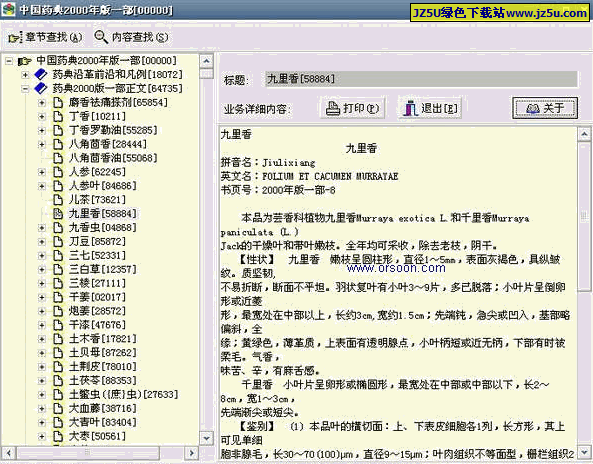The width and height of the screenshot is (593, 464).
Task: Click the document icon beside 三棱[27111]
Action: (58, 283)
